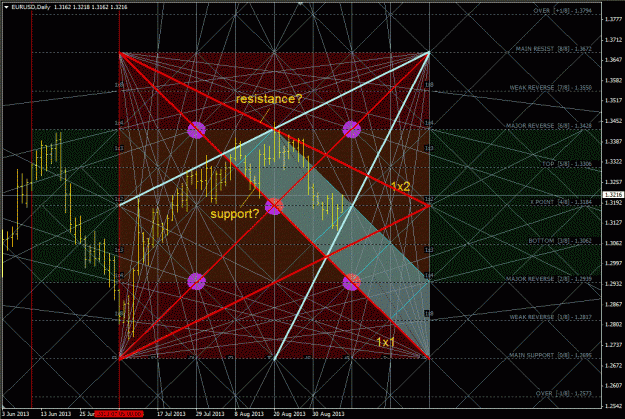Click the 17 Jul 2013 date on time axis

171,414
